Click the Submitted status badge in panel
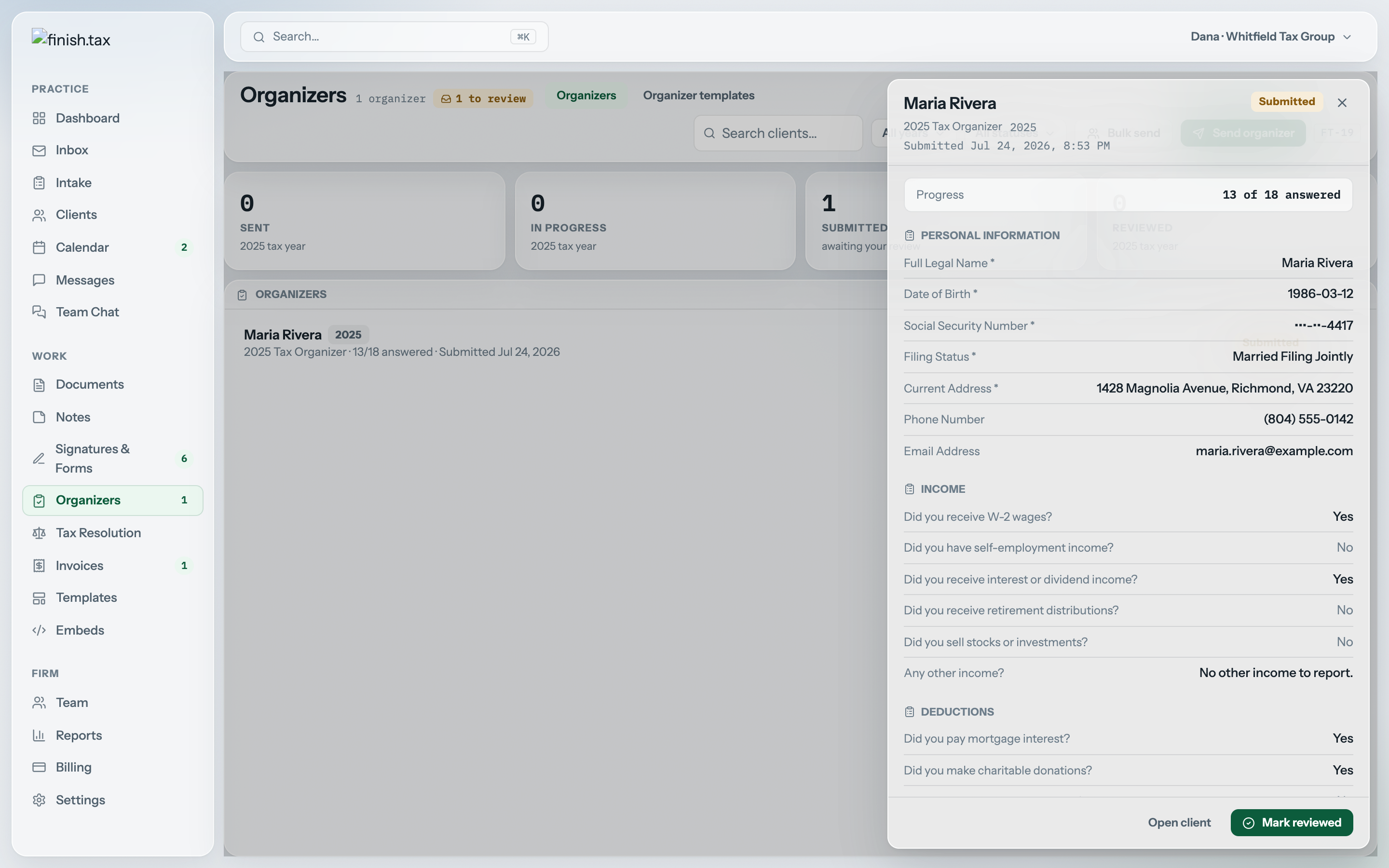Viewport: 1389px width, 868px height. (x=1287, y=102)
